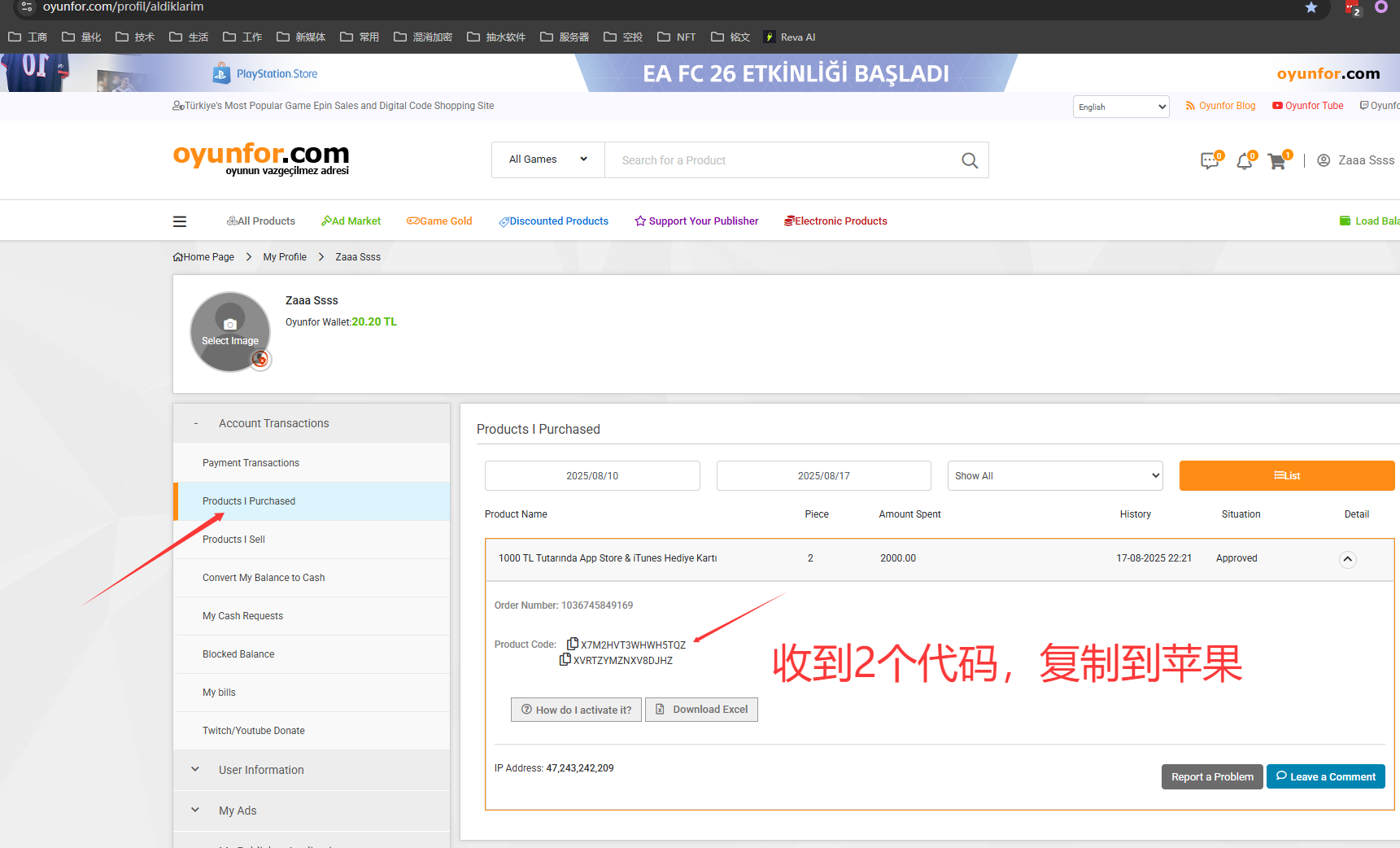
Task: Expand the User Information section
Action: [x=312, y=770]
